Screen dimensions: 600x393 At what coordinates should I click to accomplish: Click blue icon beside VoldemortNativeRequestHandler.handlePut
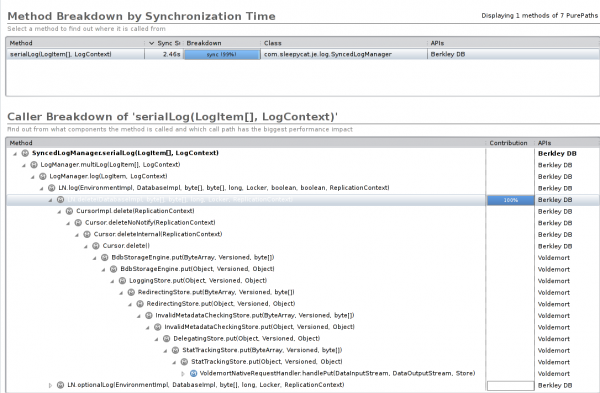193,373
